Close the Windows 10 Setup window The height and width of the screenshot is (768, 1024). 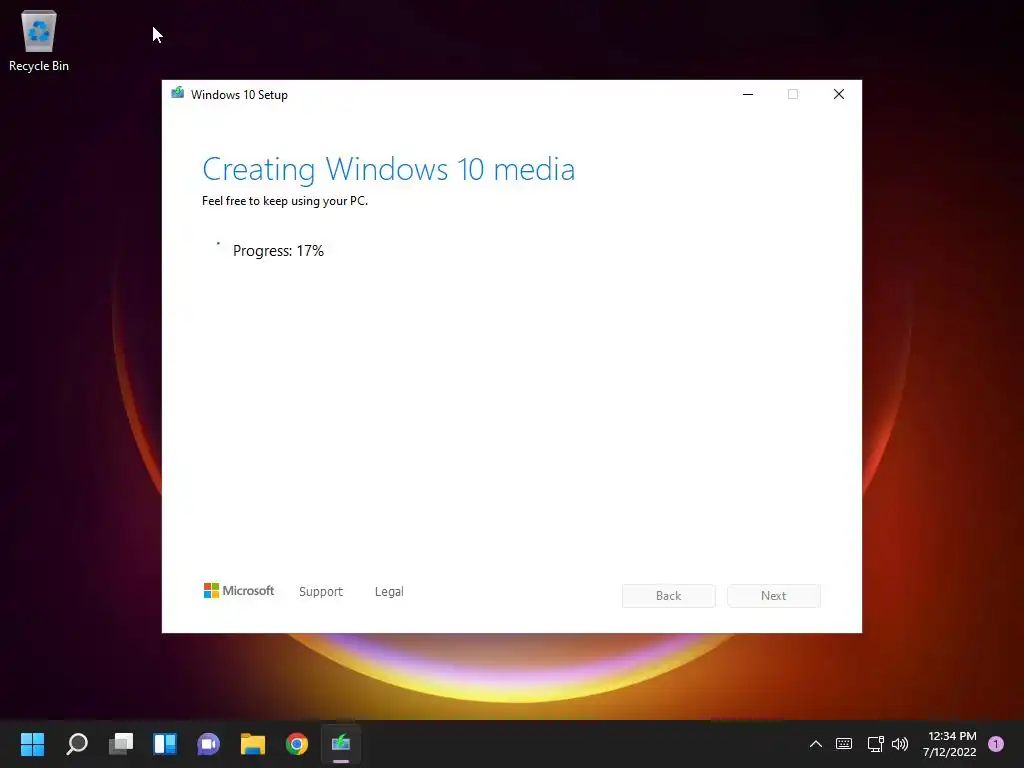839,94
